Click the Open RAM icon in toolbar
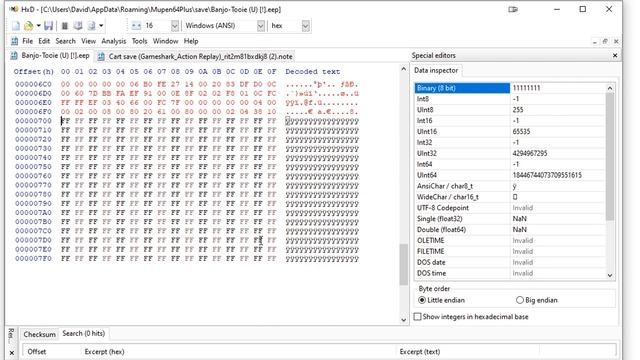The height and width of the screenshot is (360, 640). [64, 26]
